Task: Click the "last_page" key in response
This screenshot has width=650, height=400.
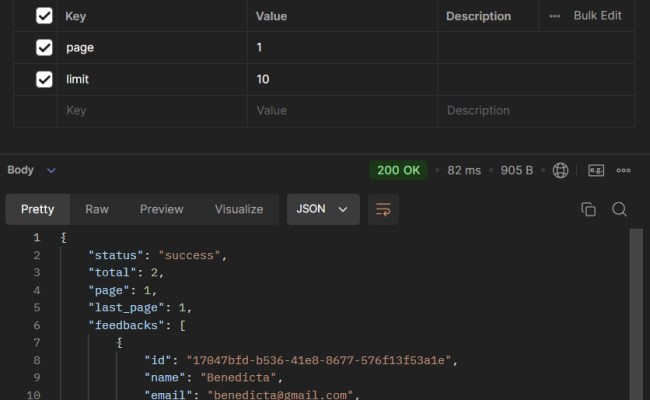Action: click(126, 308)
